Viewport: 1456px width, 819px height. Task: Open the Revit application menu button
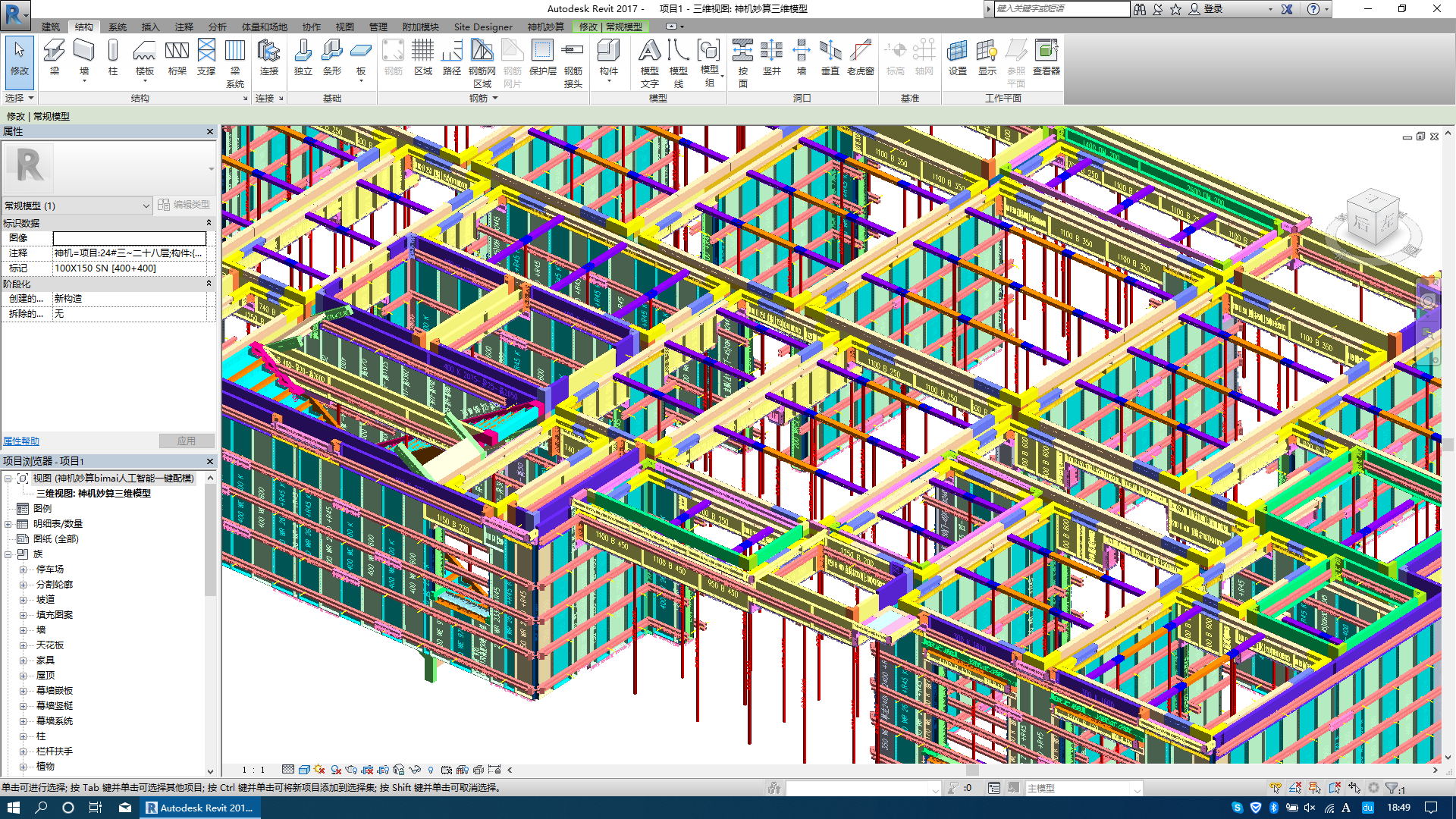15,14
